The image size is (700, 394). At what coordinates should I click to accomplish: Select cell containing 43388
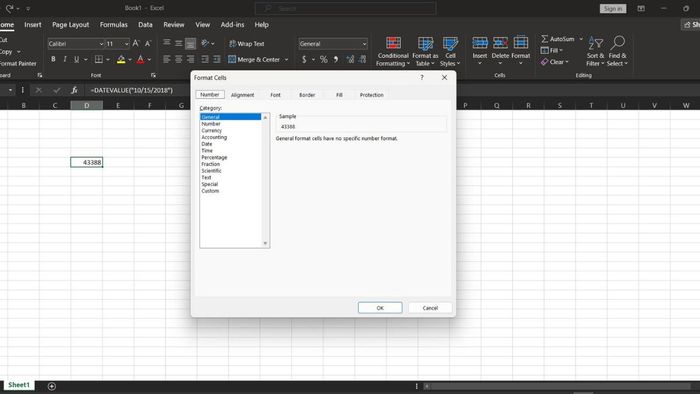pyautogui.click(x=87, y=162)
